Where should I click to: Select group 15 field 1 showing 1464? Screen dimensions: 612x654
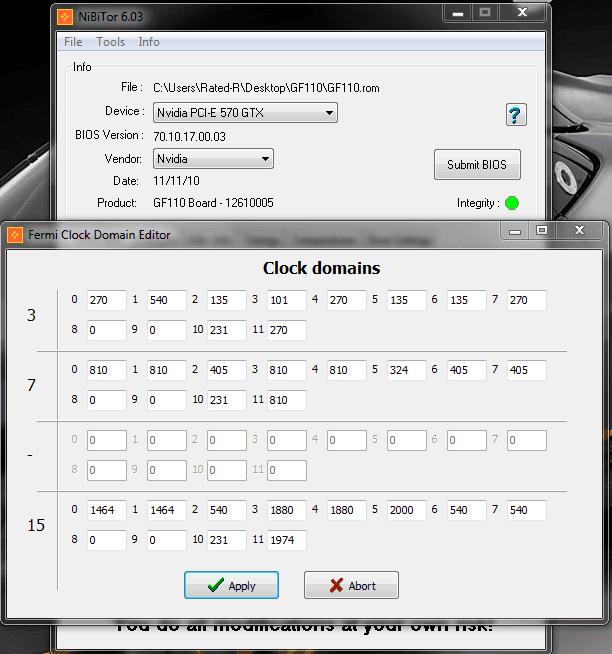click(167, 510)
